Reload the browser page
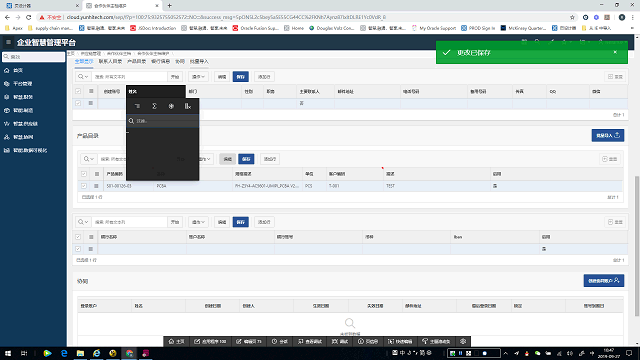Screen dimensions: 640x360 pos(29,17)
